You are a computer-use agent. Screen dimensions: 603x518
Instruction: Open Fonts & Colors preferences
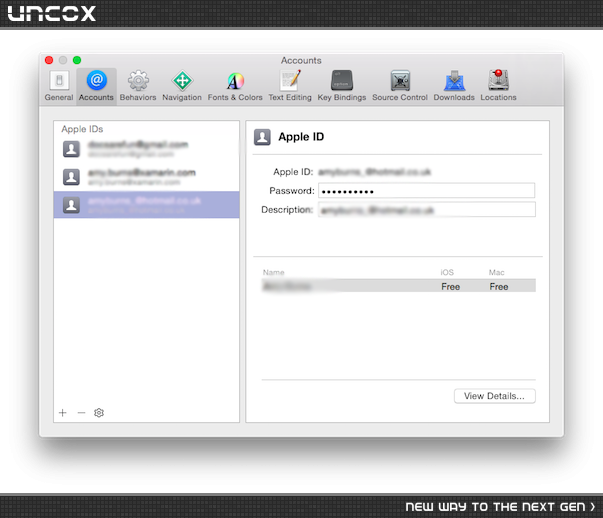tap(235, 86)
